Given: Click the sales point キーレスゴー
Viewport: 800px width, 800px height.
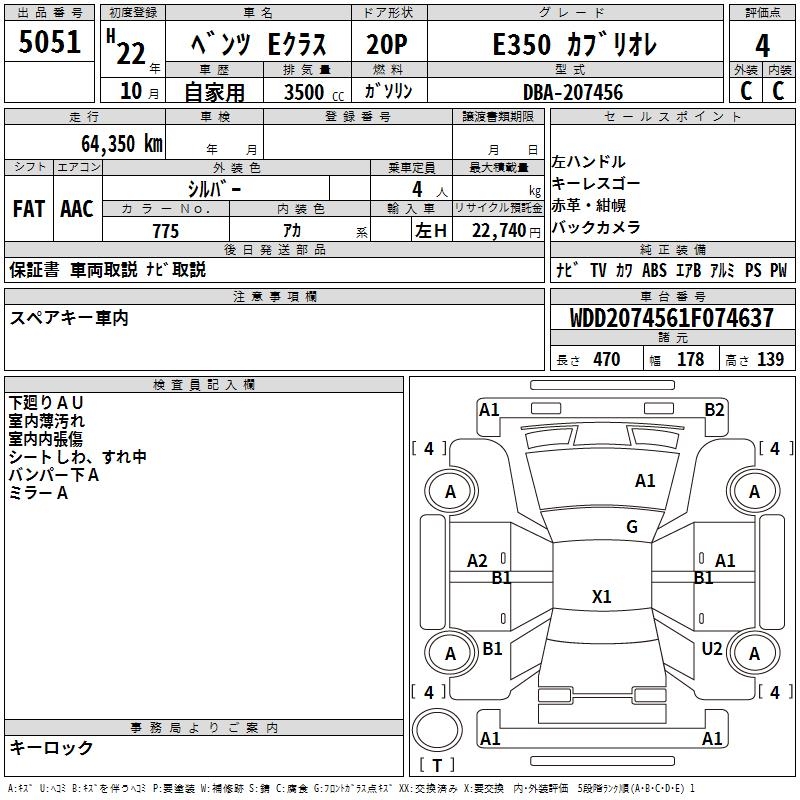Looking at the screenshot, I should coord(595,183).
